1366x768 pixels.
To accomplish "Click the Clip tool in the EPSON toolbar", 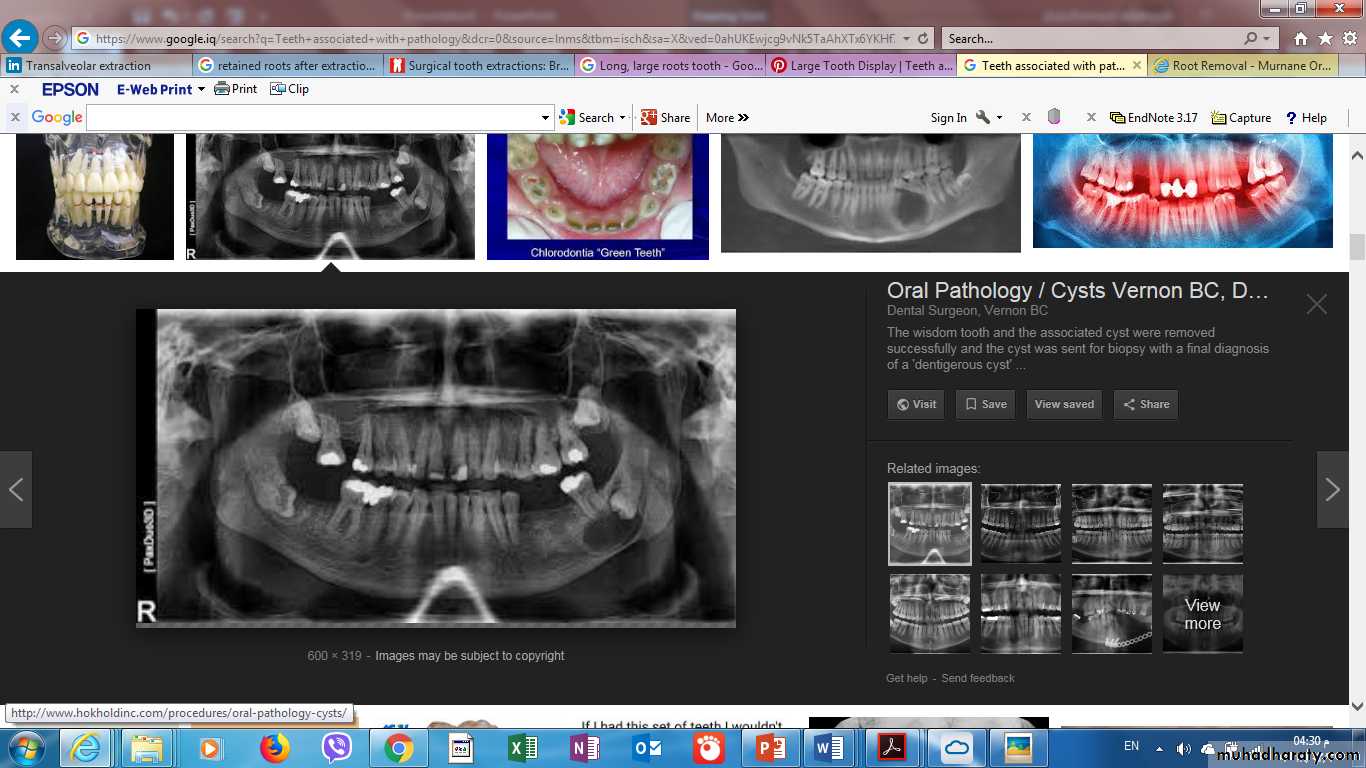I will [x=289, y=89].
